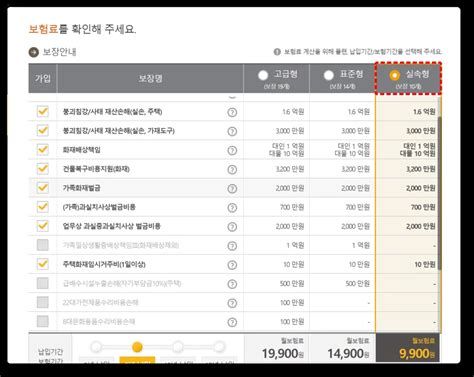474x377 pixels.
Task: Click the arrow icon beside 보장안내
Action: coord(34,52)
